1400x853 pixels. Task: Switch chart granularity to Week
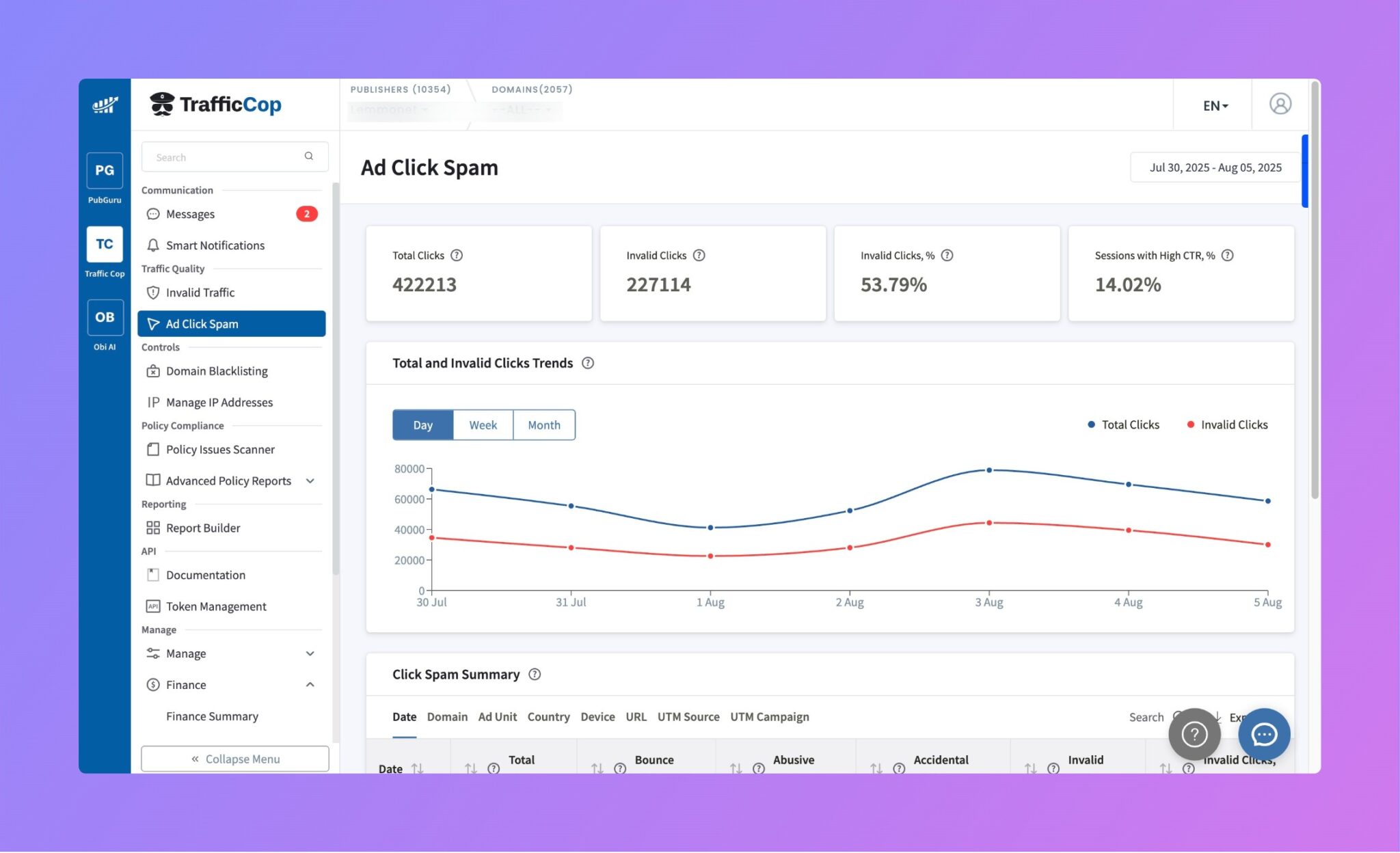point(483,425)
